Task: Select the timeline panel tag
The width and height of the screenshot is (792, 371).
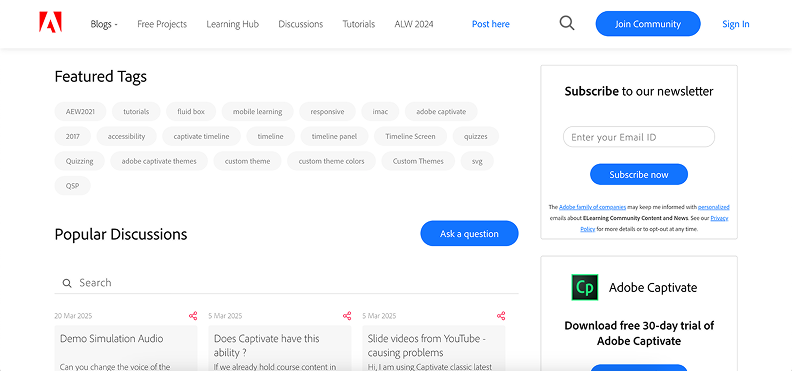Action: click(x=334, y=136)
